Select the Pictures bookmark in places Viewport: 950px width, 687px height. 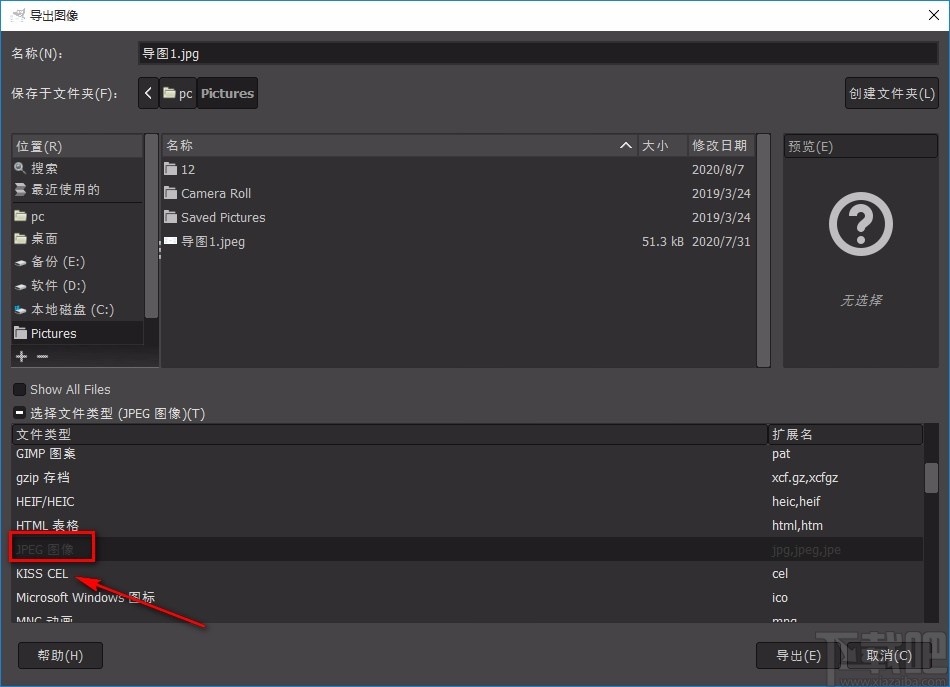(x=77, y=333)
